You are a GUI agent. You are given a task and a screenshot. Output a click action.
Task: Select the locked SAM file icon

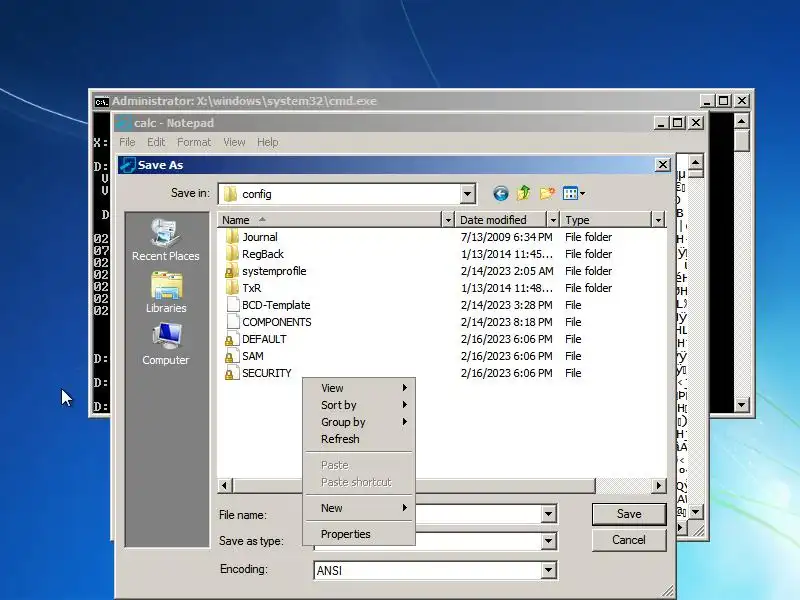(232, 356)
